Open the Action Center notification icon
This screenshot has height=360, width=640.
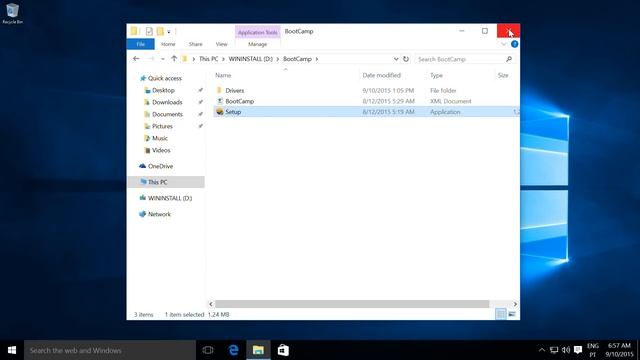(x=578, y=350)
